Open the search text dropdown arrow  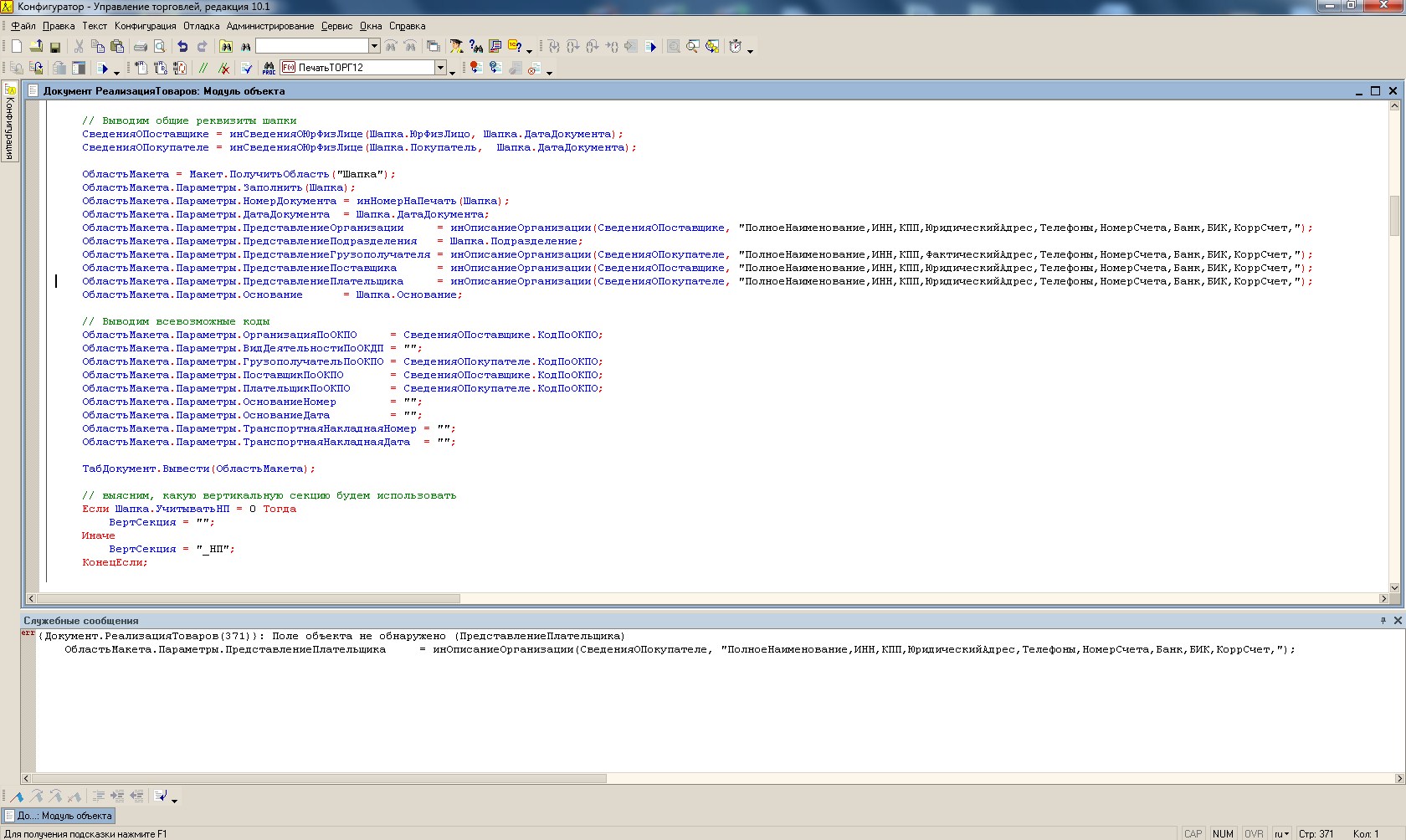click(374, 46)
